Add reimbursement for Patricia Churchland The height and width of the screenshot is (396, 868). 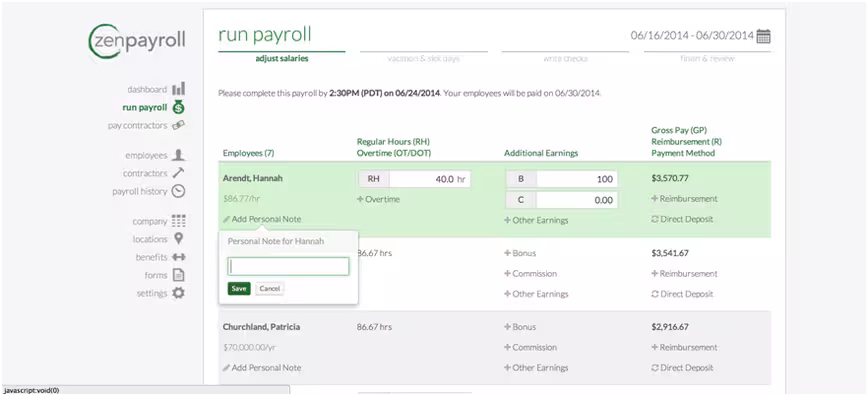point(684,347)
